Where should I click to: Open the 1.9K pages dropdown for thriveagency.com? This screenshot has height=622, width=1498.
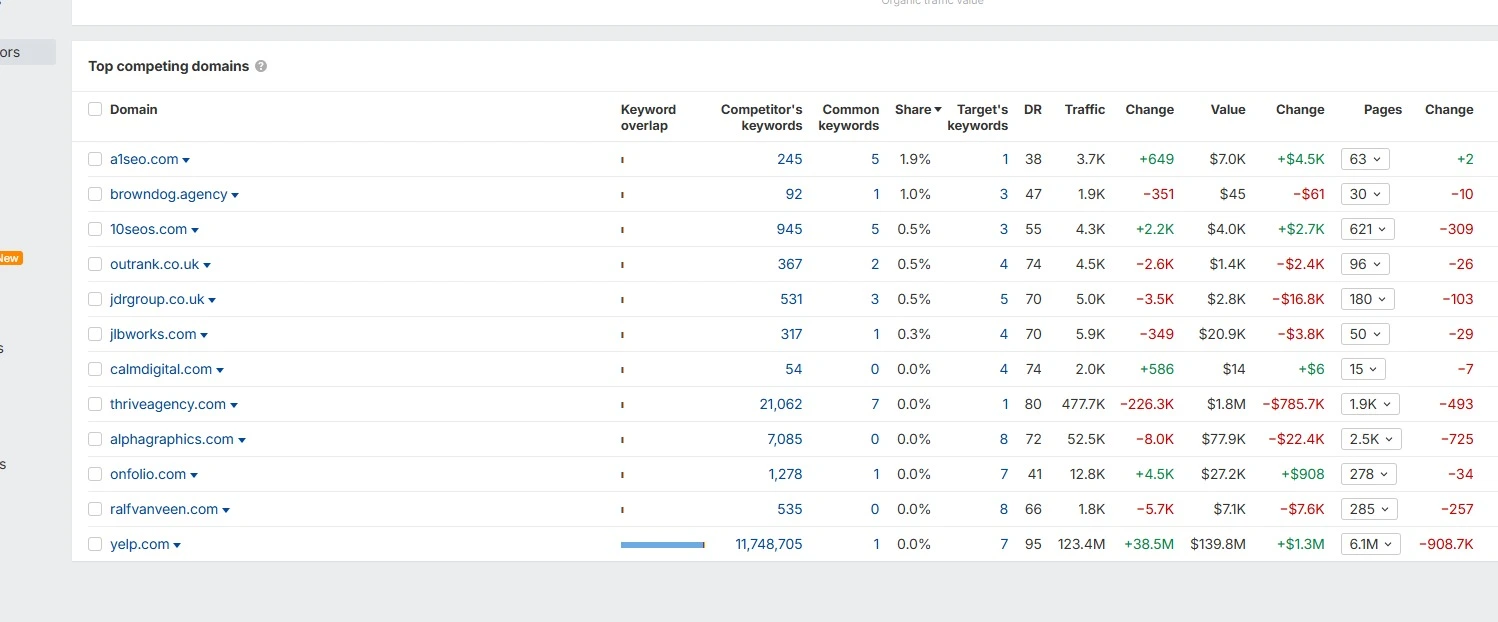[x=1370, y=404]
